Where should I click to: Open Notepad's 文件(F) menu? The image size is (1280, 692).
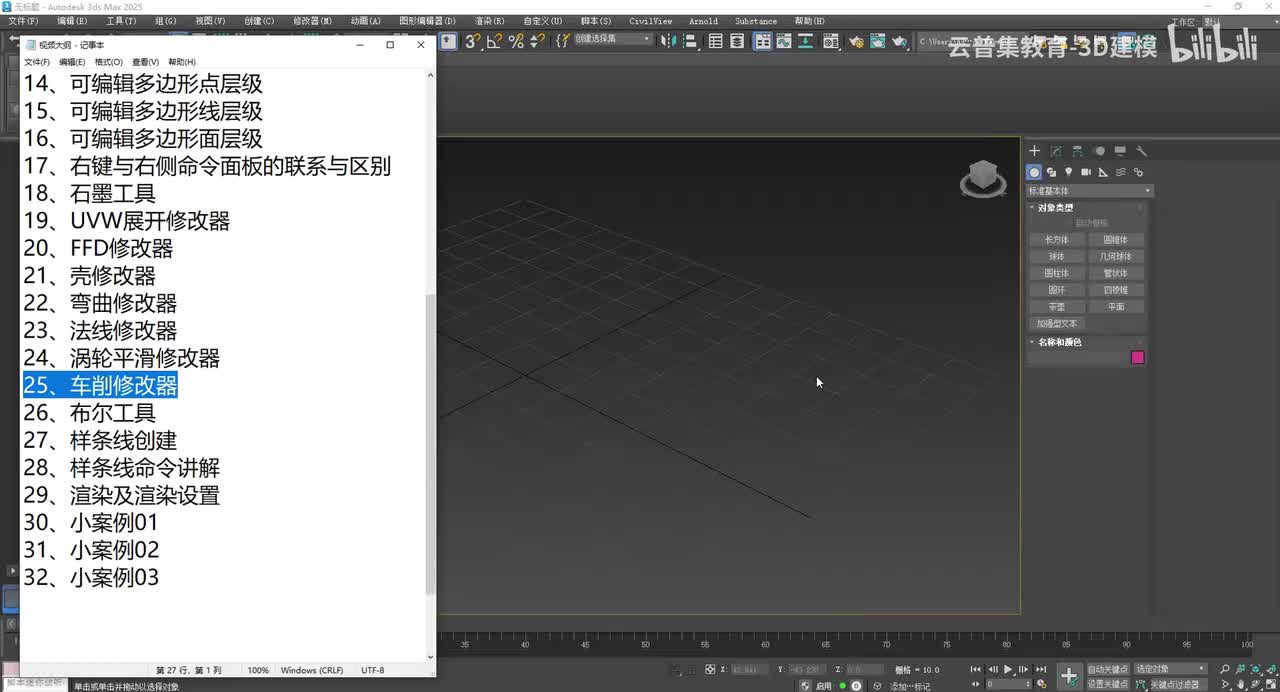[x=37, y=62]
